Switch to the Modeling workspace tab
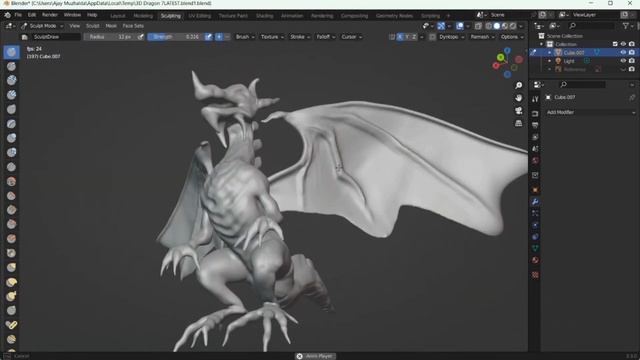Image resolution: width=640 pixels, height=360 pixels. point(143,16)
